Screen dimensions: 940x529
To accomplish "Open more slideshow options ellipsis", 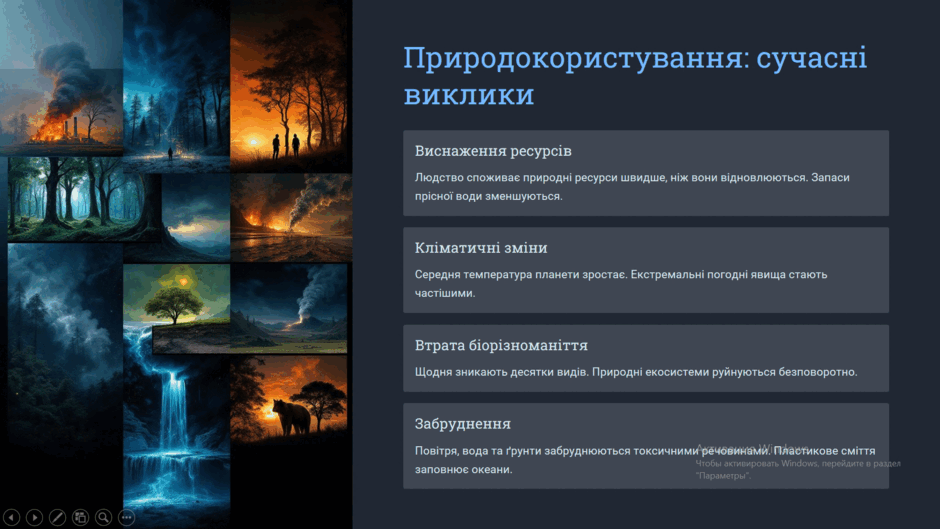I will click(126, 517).
